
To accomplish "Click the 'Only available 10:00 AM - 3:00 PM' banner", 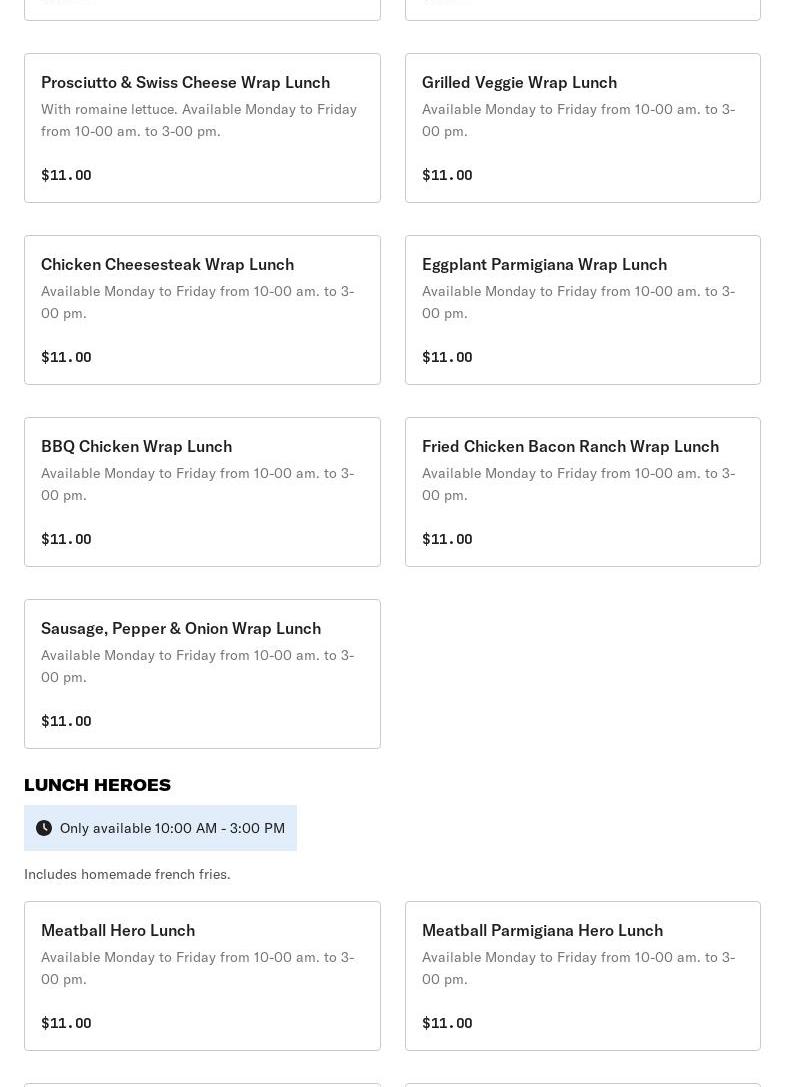I will (x=172, y=828).
